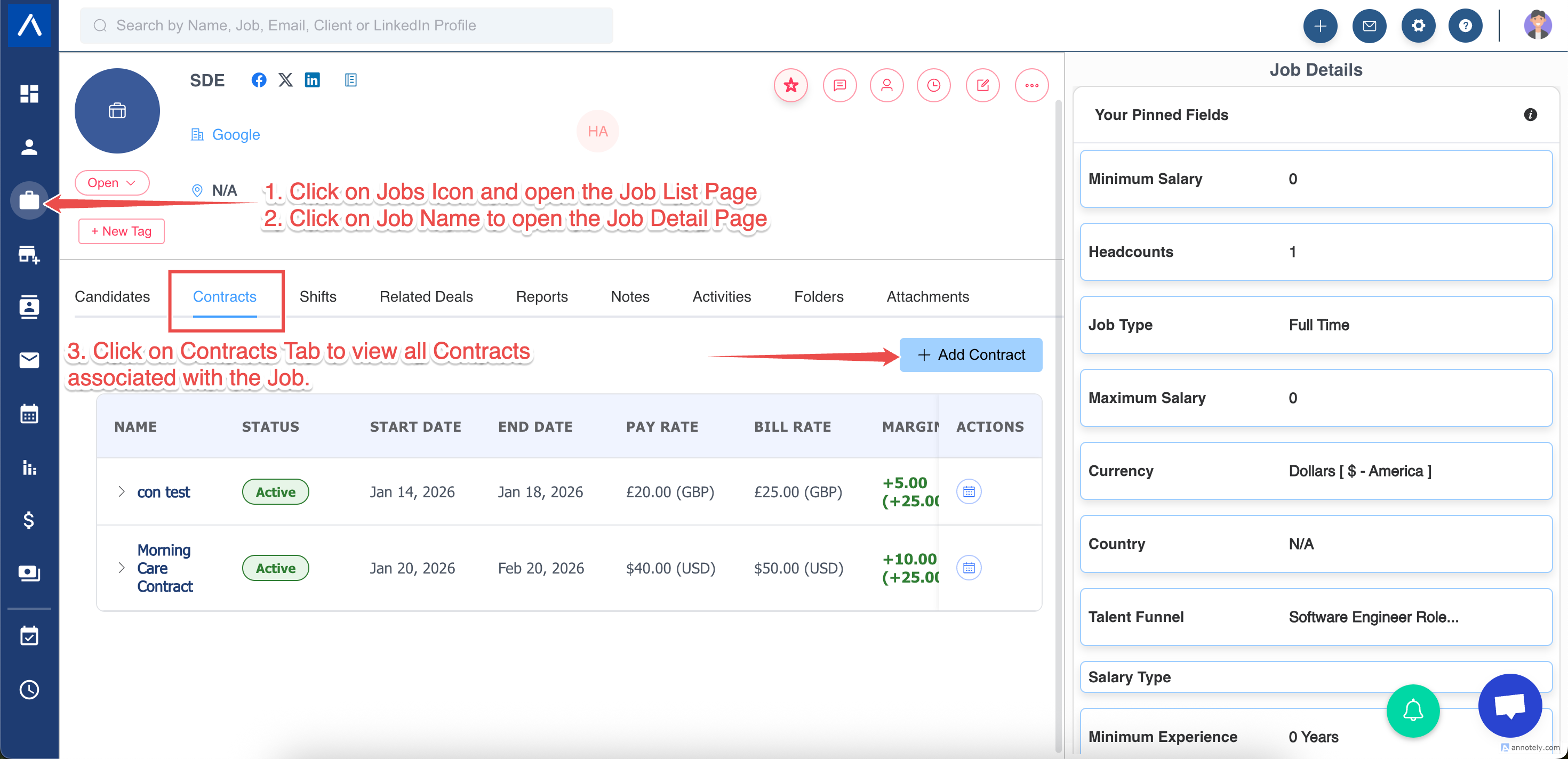Open shift calendar icon for con test

pos(969,491)
